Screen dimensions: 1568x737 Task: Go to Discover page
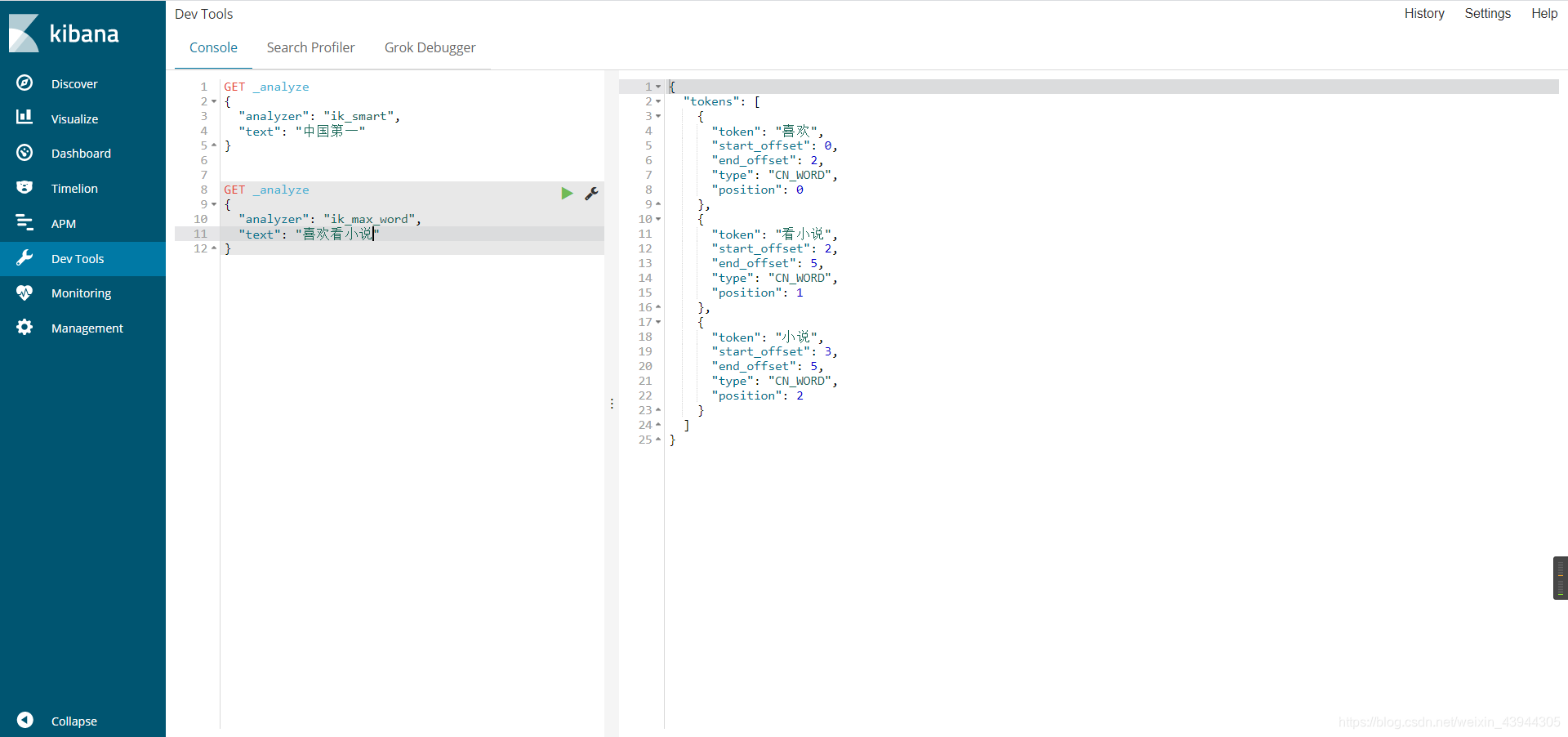pyautogui.click(x=74, y=83)
